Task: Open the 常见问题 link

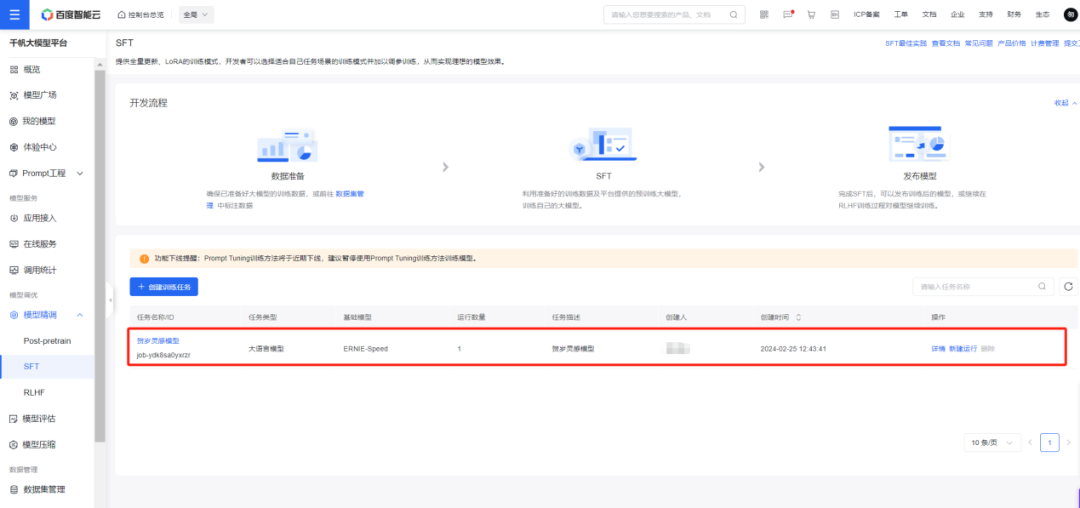Action: 979,43
